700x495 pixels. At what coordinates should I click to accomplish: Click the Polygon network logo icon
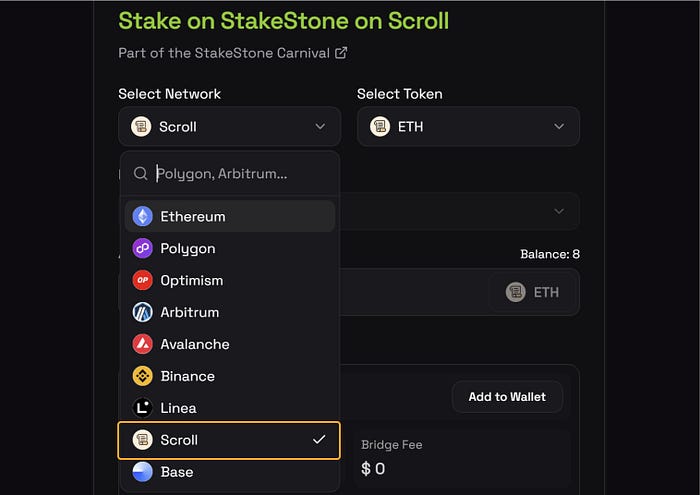coord(142,248)
